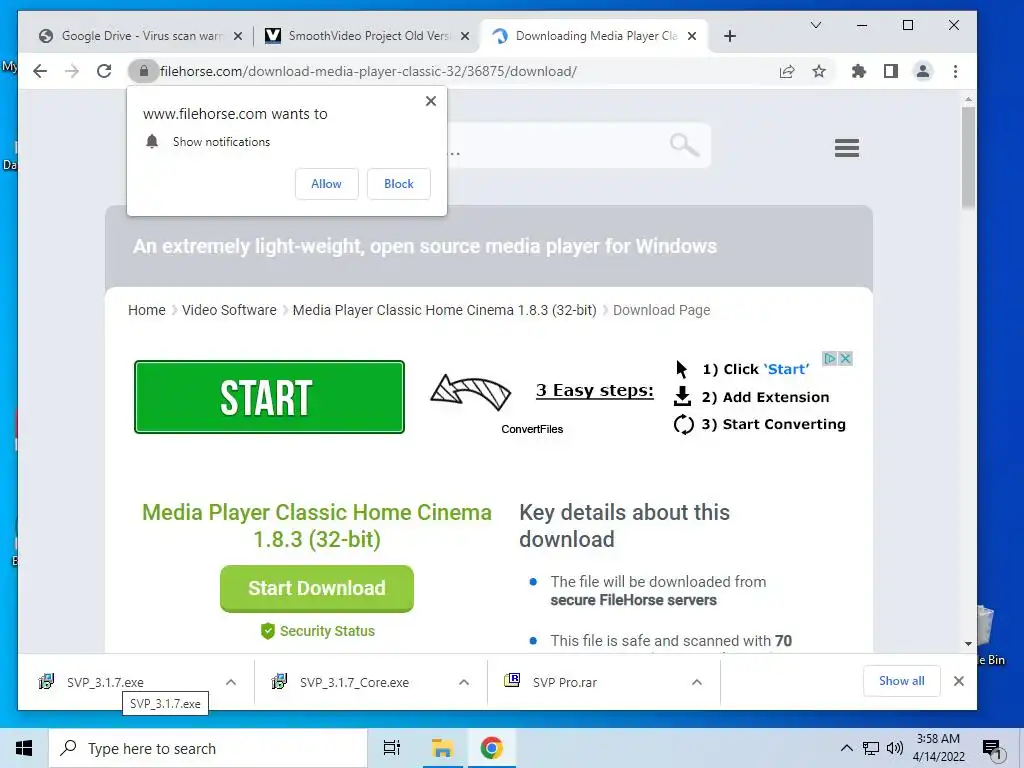Open the SVP_3.1.7_Core.exe download
The width and height of the screenshot is (1024, 768).
pyautogui.click(x=354, y=682)
